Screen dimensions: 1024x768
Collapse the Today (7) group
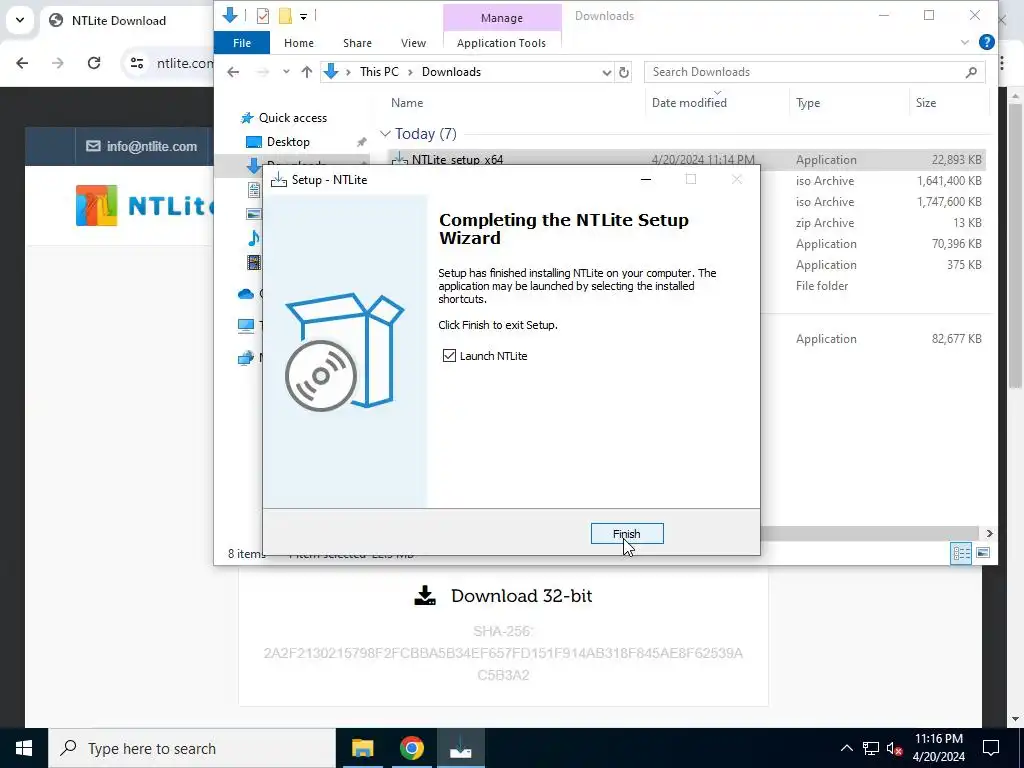tap(385, 134)
